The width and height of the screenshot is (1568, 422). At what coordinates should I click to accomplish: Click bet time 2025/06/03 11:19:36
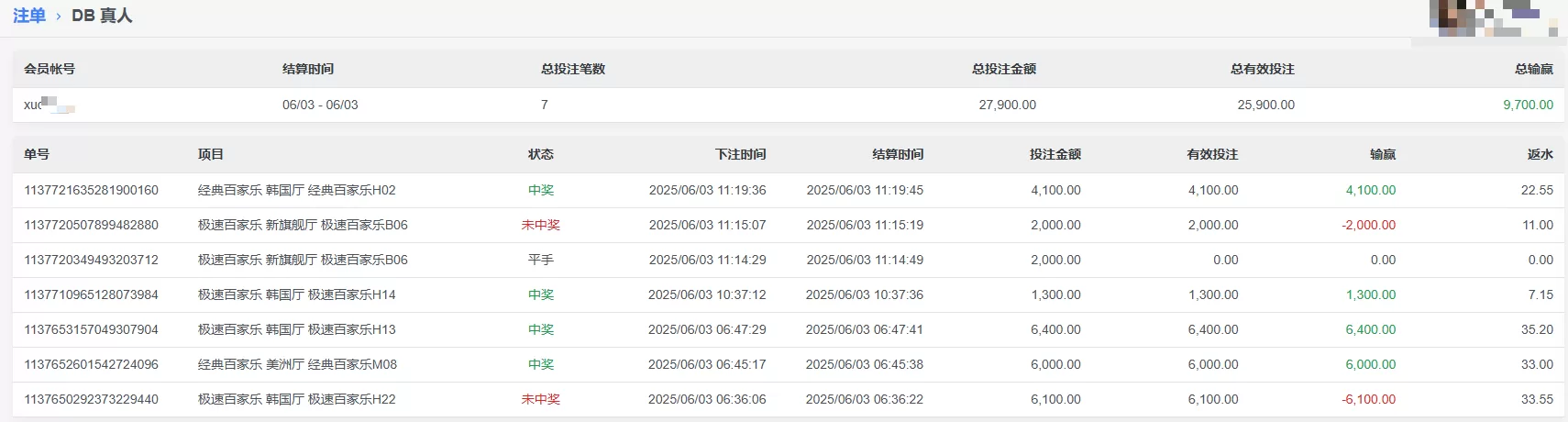[x=708, y=190]
